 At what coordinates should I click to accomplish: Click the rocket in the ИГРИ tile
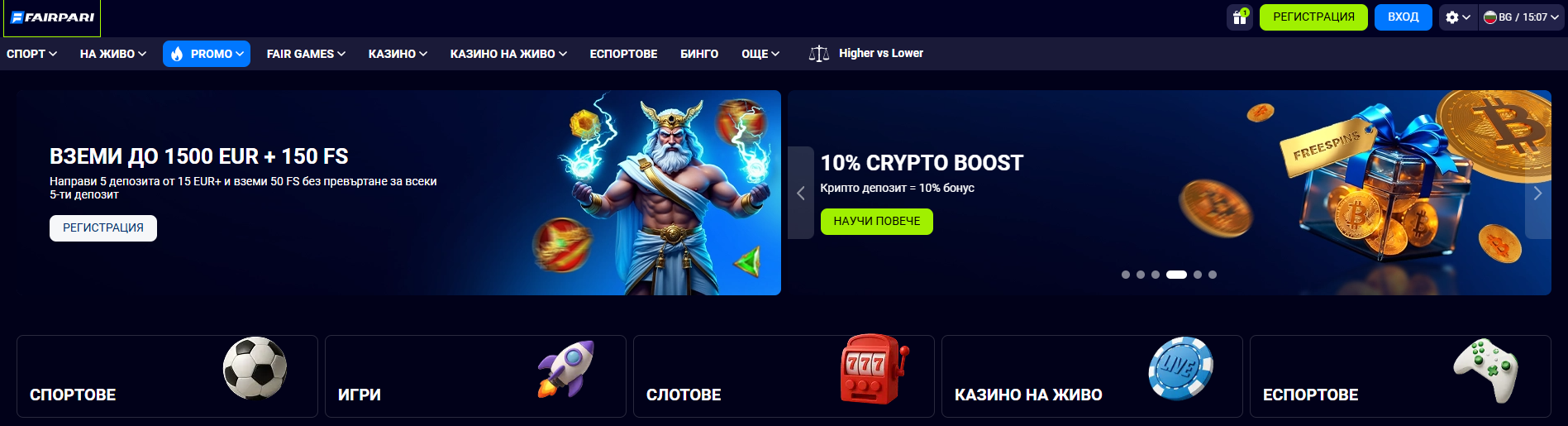566,369
